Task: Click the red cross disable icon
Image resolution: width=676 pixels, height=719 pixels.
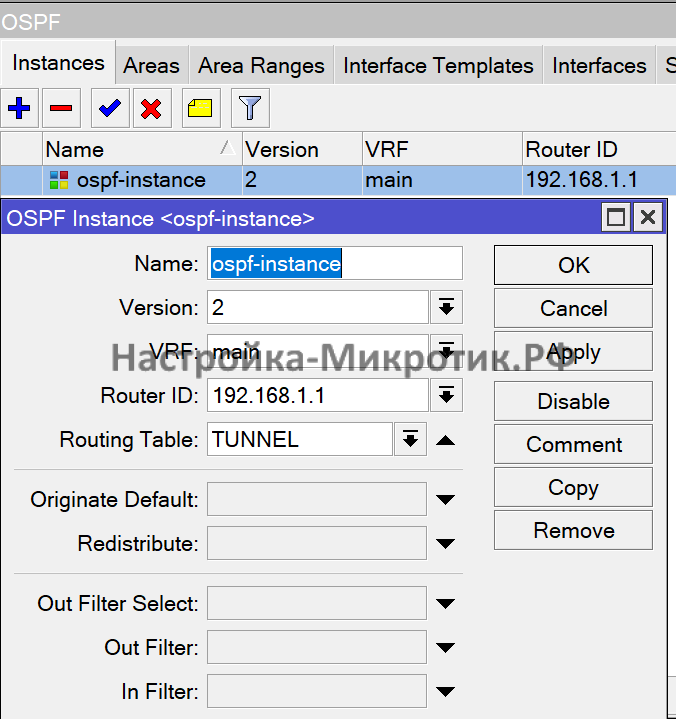Action: [151, 108]
